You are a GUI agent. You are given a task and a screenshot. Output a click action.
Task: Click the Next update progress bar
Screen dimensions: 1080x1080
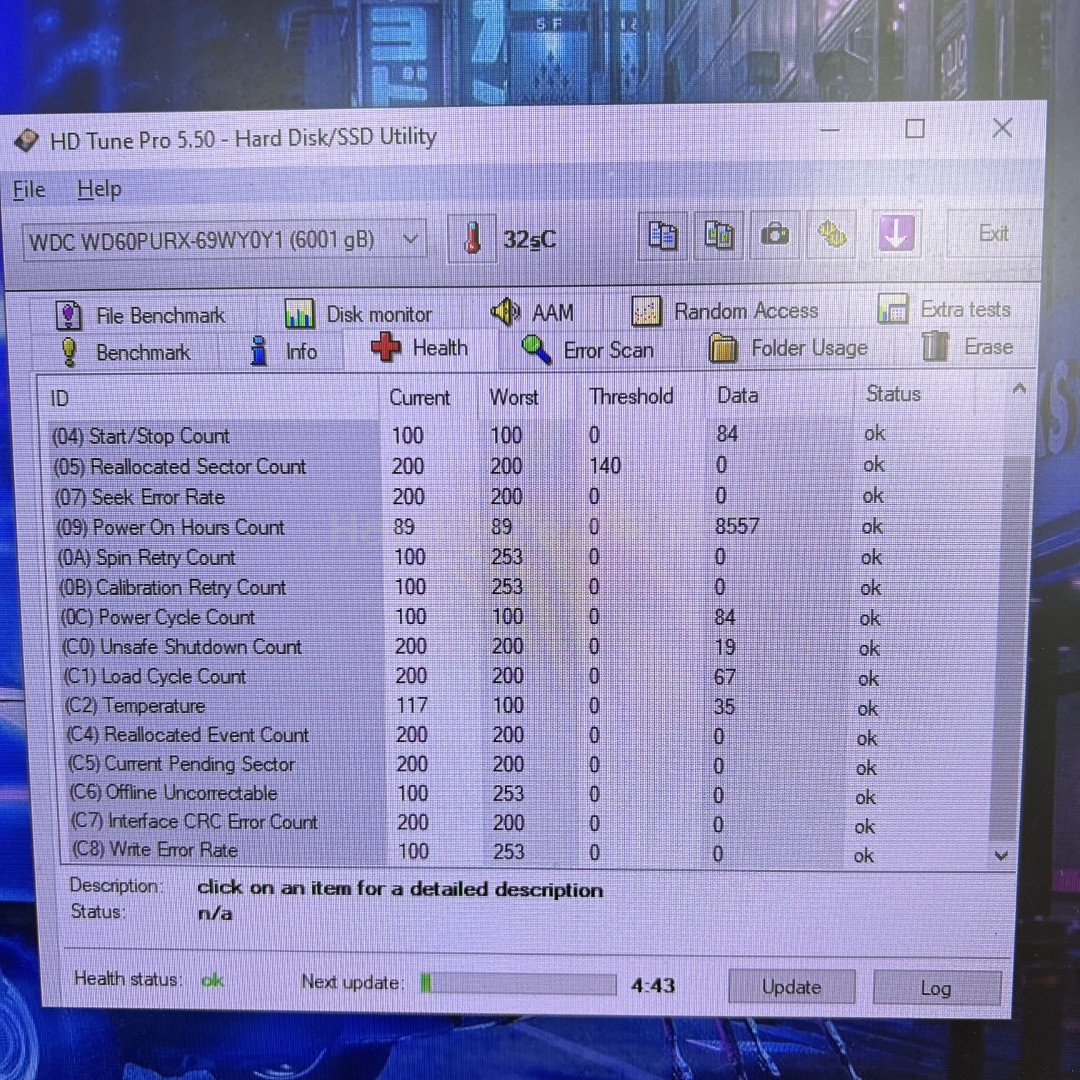coord(518,984)
